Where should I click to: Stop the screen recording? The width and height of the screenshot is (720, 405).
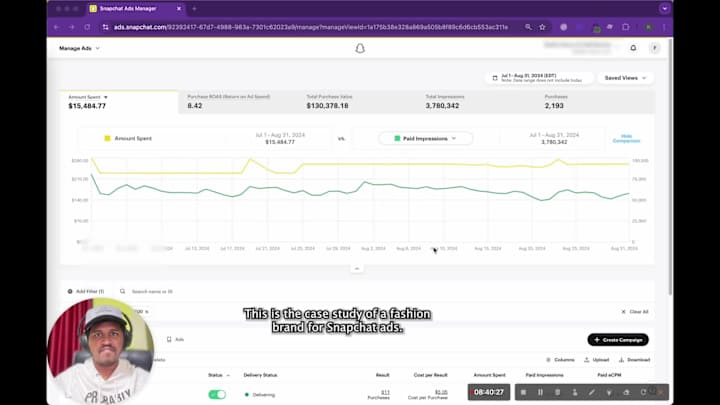pos(523,392)
